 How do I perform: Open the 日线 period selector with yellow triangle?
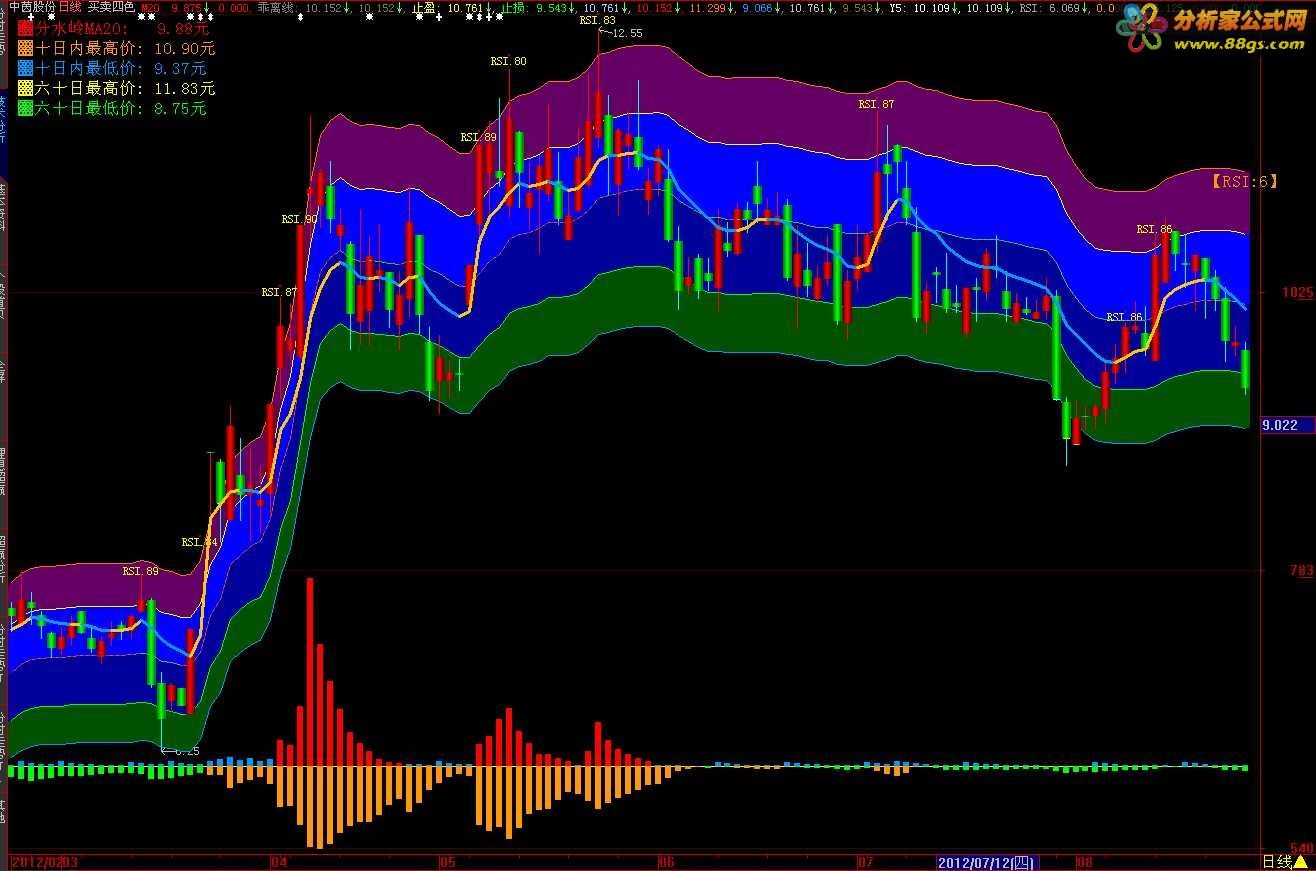(x=1285, y=861)
